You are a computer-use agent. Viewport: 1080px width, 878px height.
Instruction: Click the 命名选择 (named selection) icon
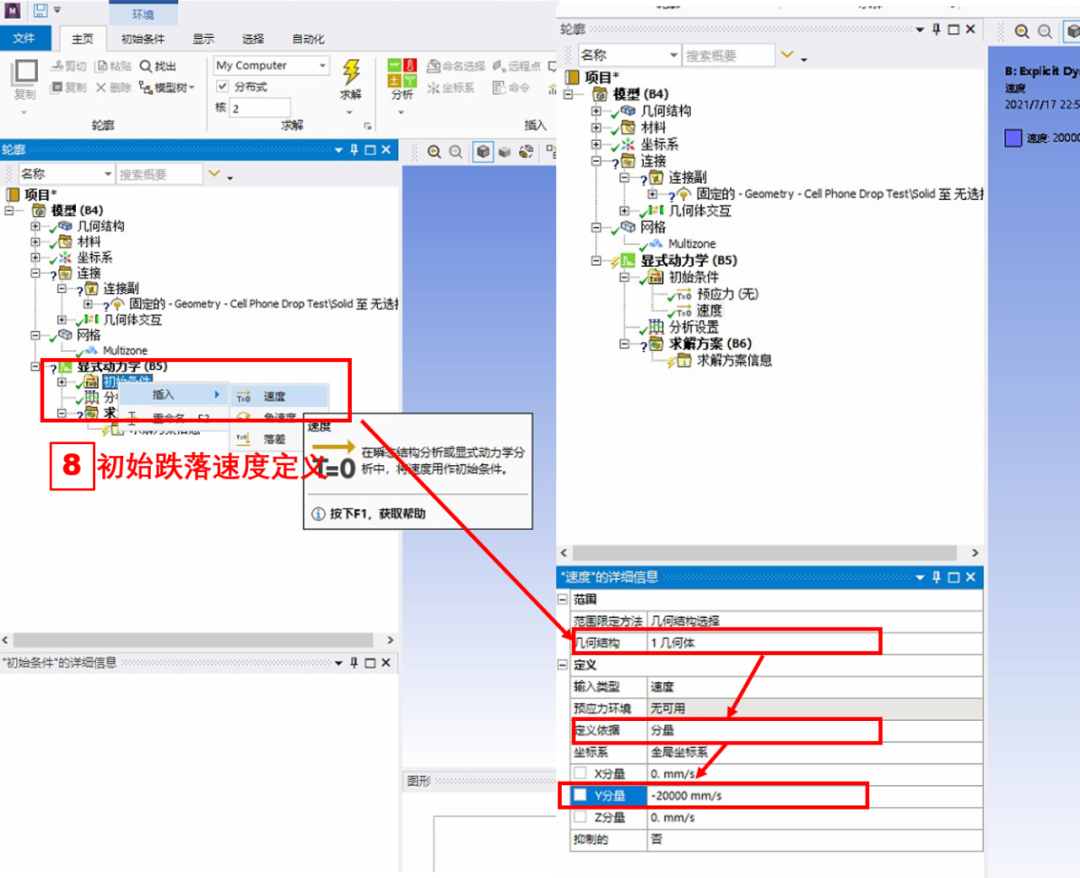tap(433, 66)
